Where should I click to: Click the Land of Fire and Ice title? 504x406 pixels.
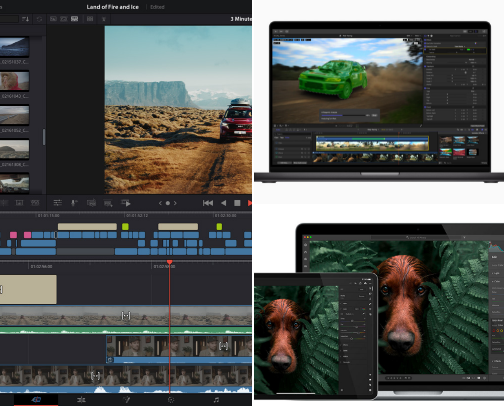point(112,7)
